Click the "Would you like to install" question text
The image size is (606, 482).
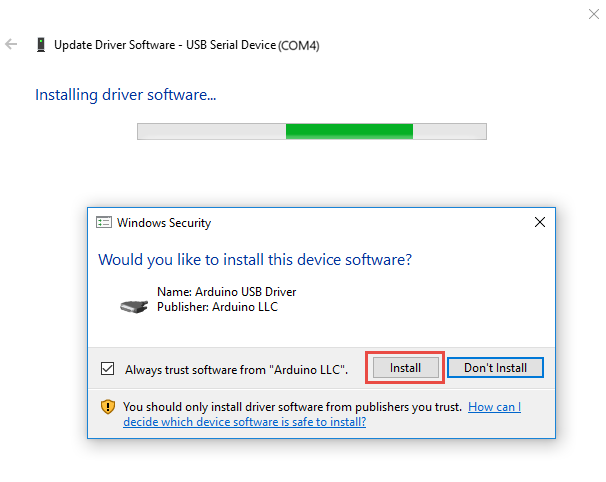[255, 260]
